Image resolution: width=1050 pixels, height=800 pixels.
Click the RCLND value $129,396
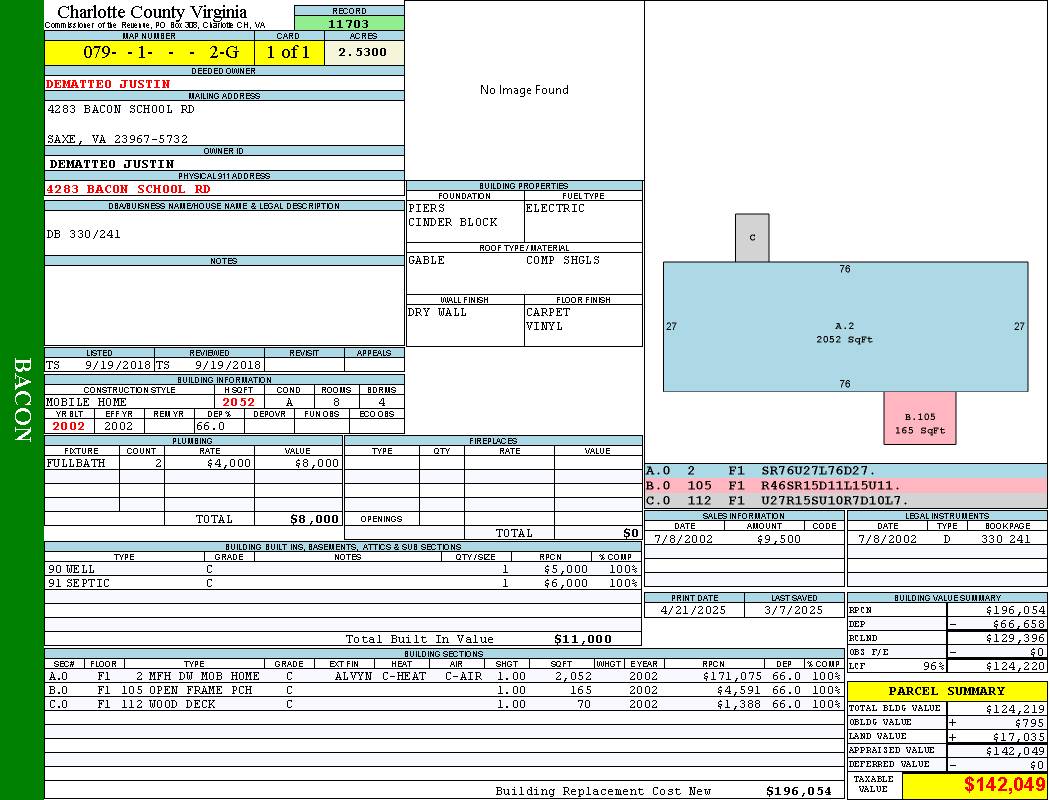[1015, 638]
